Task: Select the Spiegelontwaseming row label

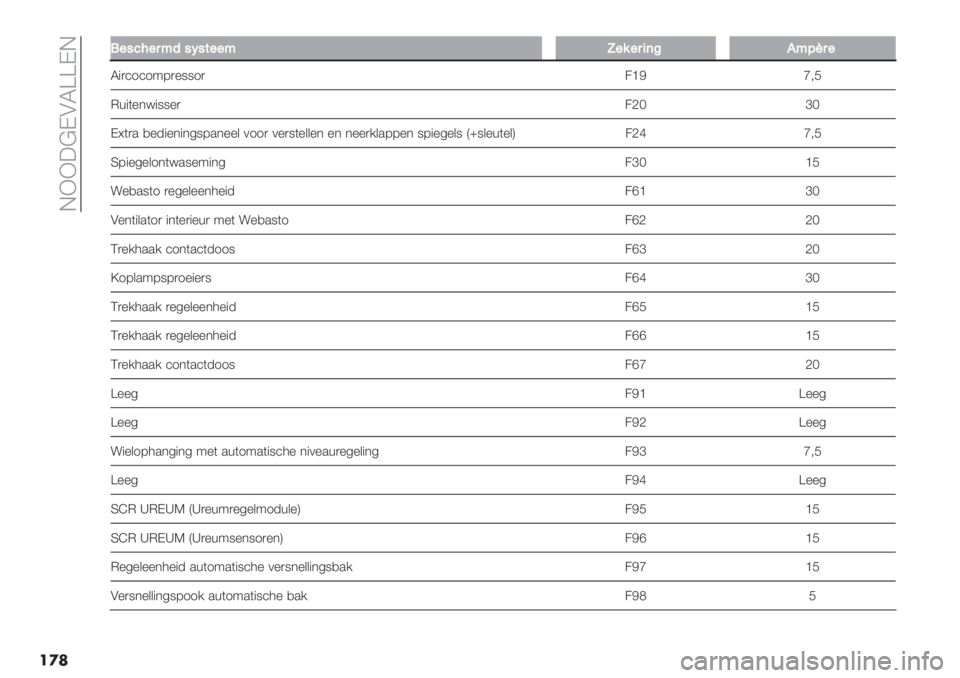Action: click(168, 162)
